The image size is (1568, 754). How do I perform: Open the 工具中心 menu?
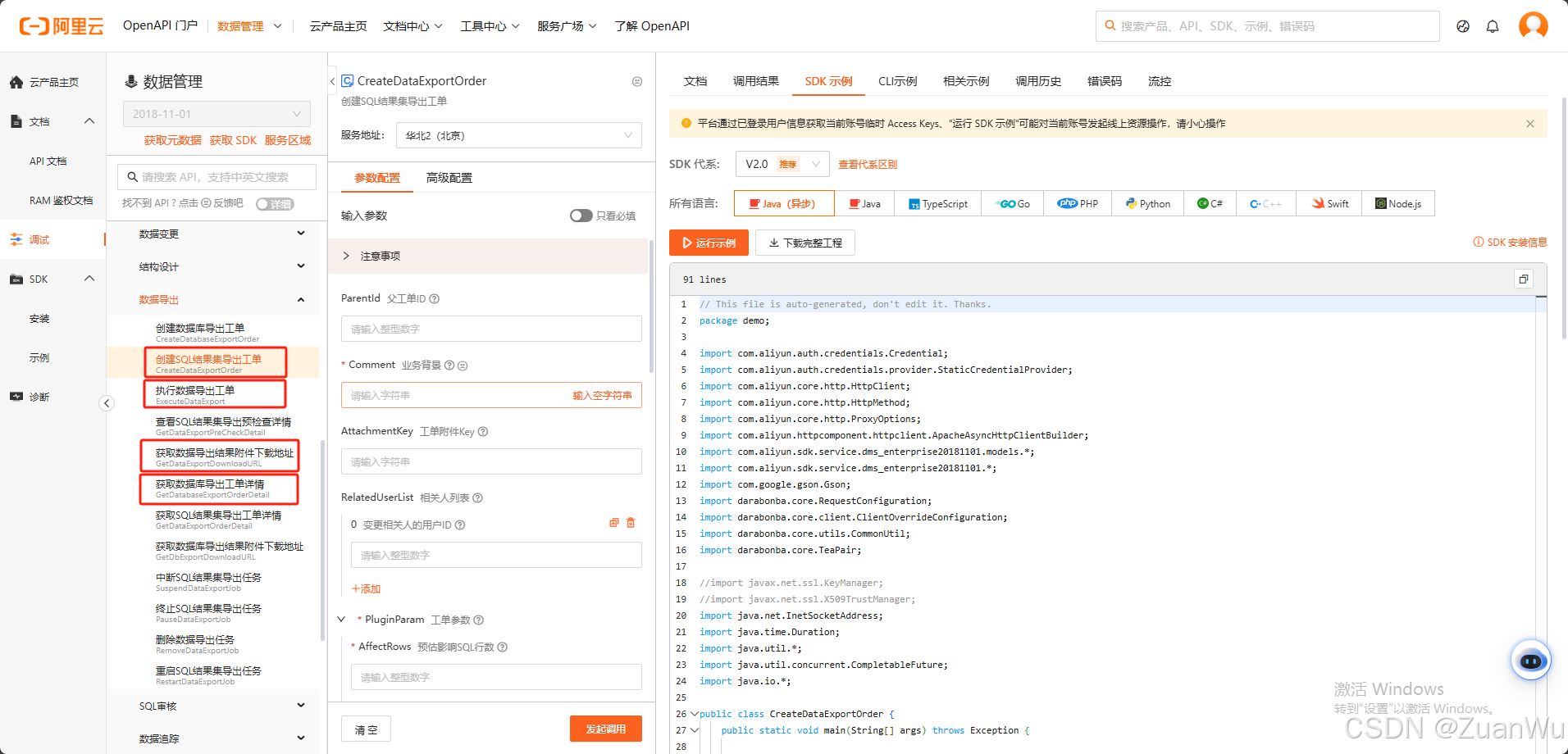tap(490, 26)
